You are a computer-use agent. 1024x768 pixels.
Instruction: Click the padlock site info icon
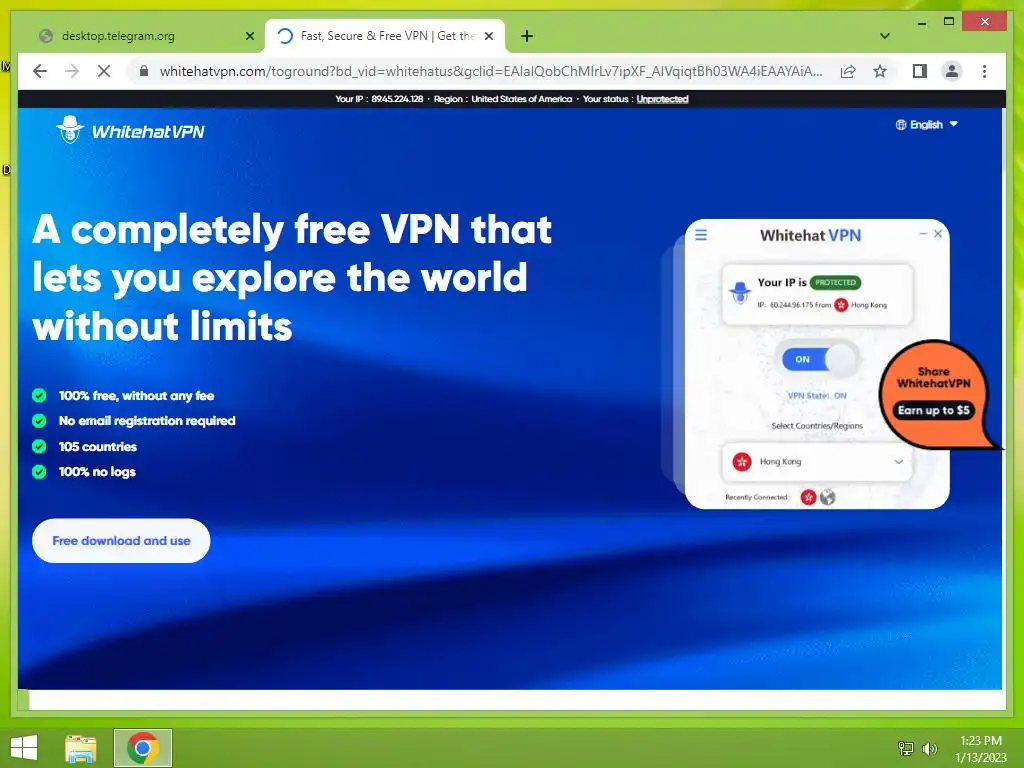click(x=144, y=71)
